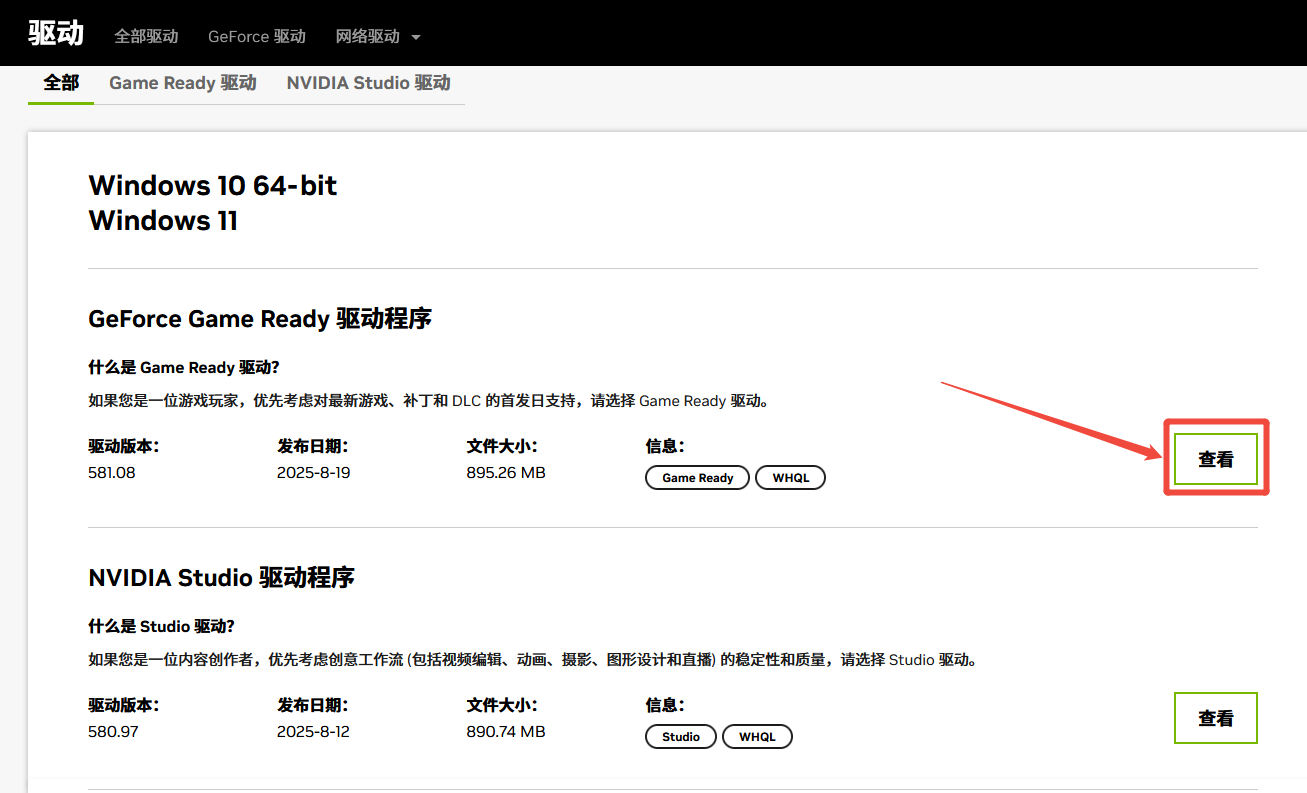Click the 什么是 Studio 驱动? text
This screenshot has height=793, width=1307.
tap(162, 626)
